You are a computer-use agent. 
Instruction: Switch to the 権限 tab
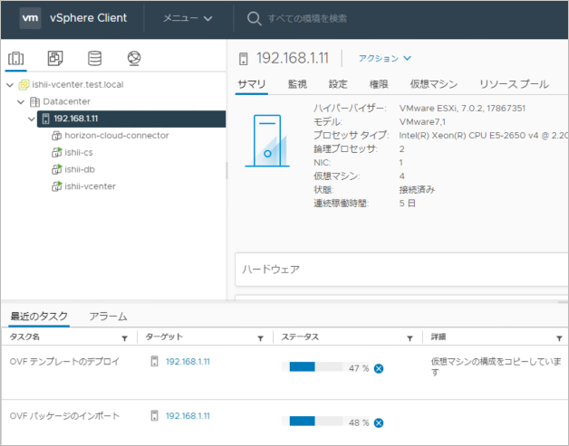pyautogui.click(x=379, y=84)
